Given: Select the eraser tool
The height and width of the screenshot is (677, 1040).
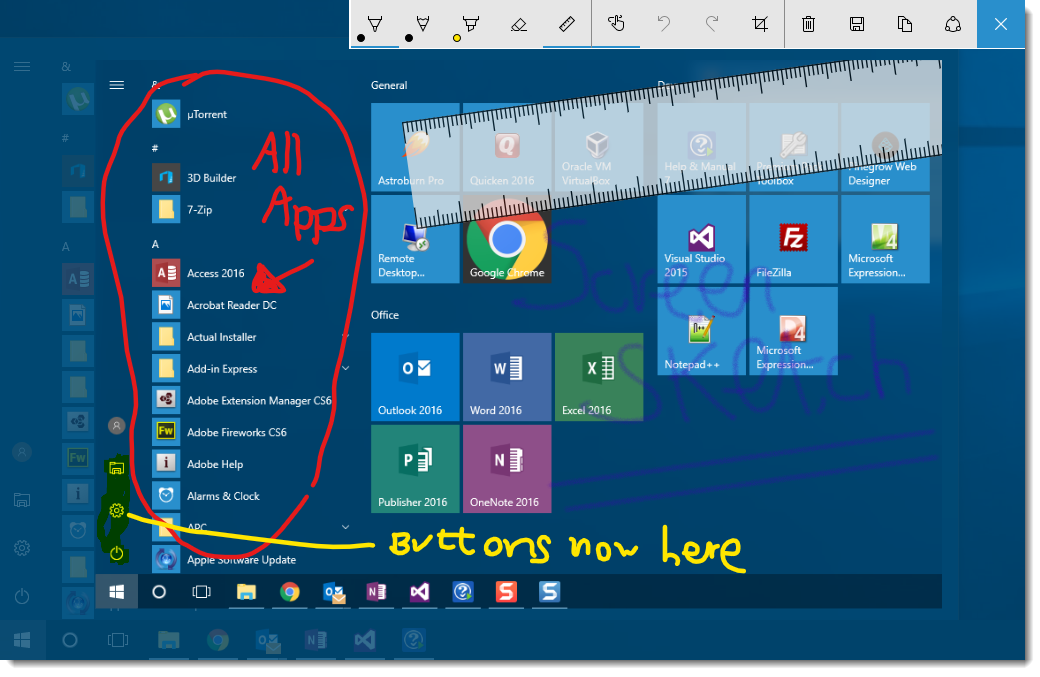Looking at the screenshot, I should (518, 24).
